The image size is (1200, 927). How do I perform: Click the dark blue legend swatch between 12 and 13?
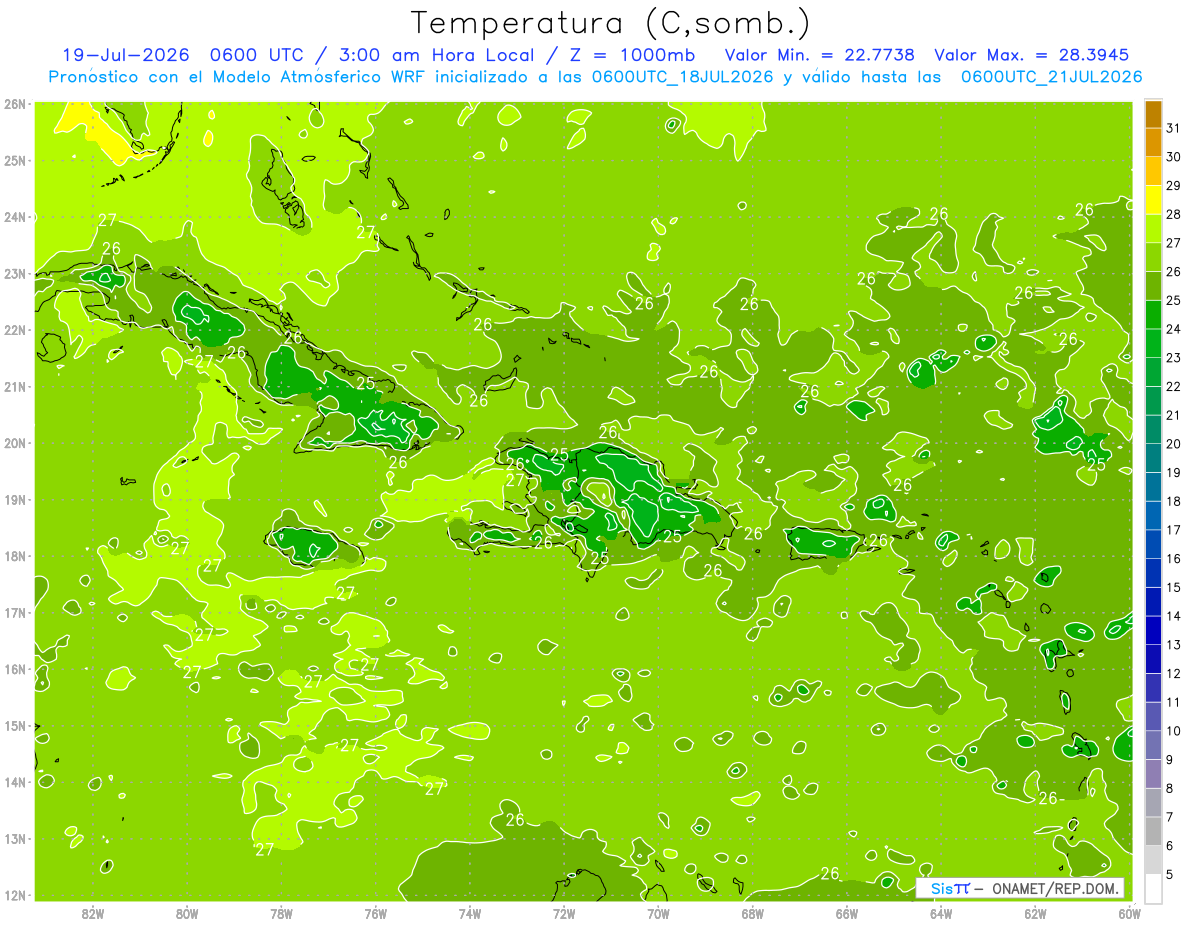[x=1153, y=659]
